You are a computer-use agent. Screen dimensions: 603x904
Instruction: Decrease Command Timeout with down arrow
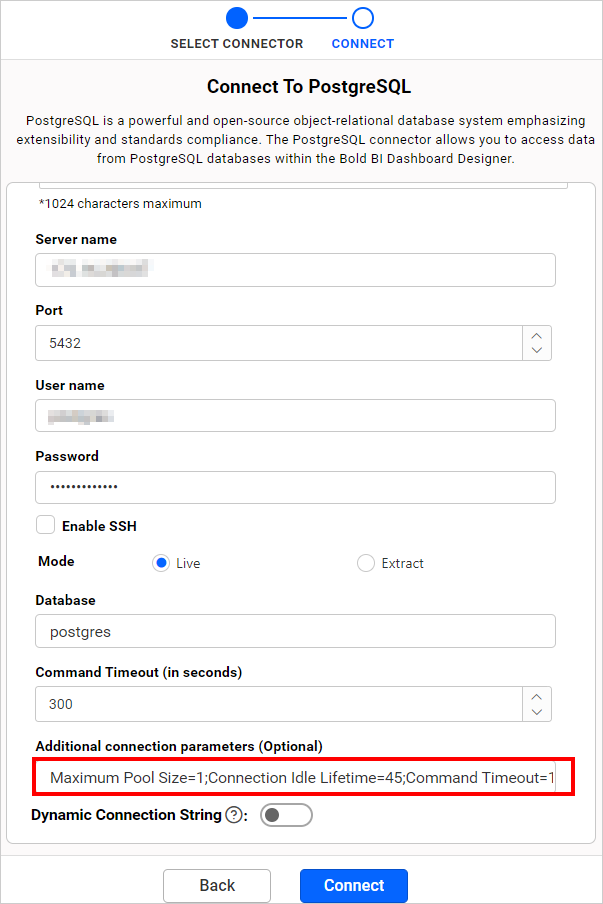point(537,711)
